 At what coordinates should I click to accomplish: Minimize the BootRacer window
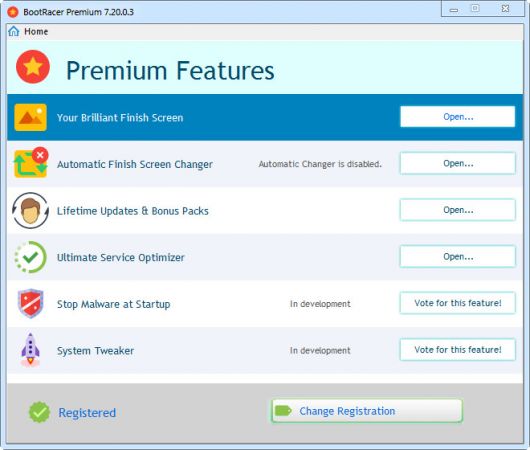coord(454,9)
